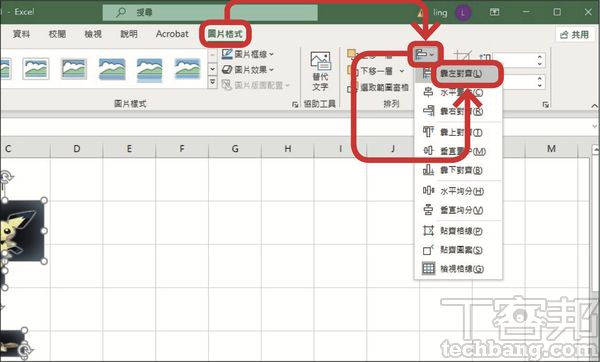The image size is (600, 362).
Task: Decrease picture width with down stepper
Action: click(x=540, y=86)
